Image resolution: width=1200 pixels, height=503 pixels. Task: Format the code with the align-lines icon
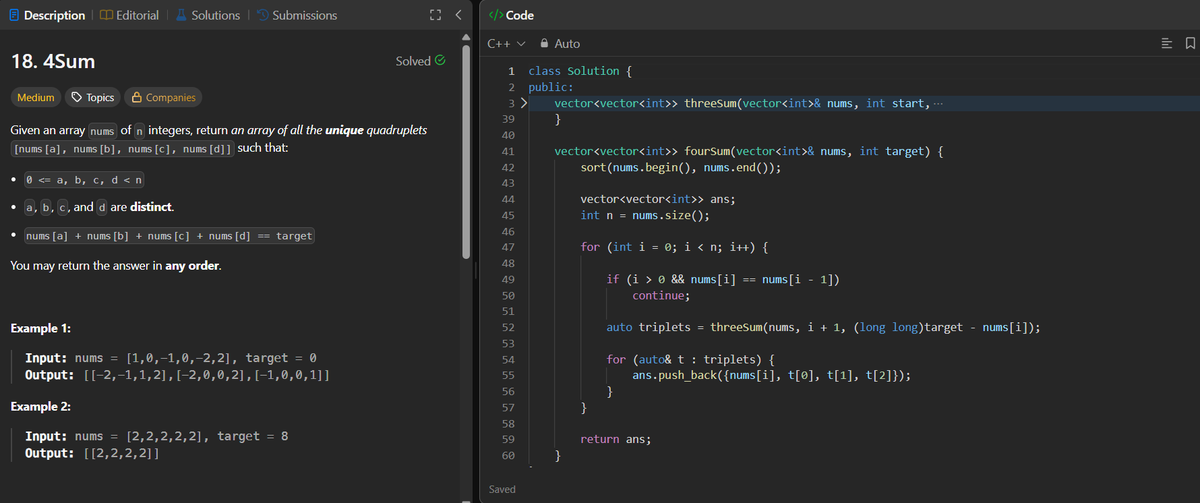pos(1168,44)
